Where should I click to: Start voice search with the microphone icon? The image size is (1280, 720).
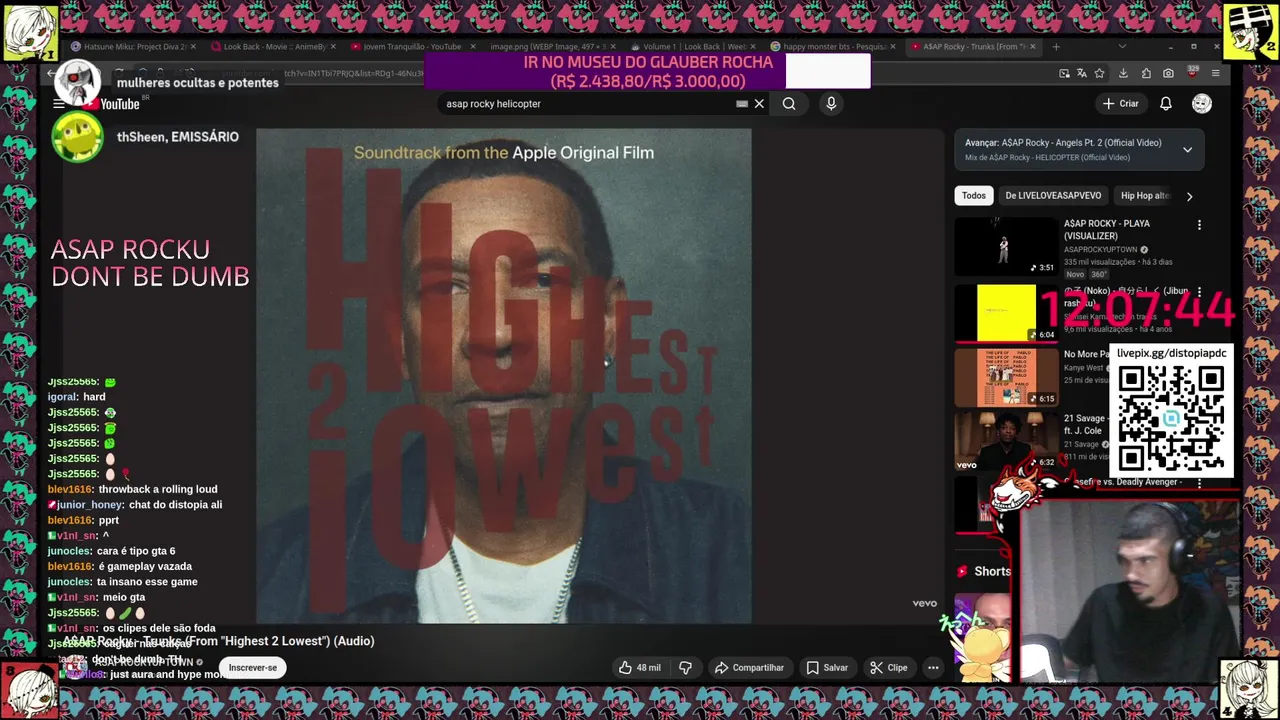pyautogui.click(x=831, y=103)
